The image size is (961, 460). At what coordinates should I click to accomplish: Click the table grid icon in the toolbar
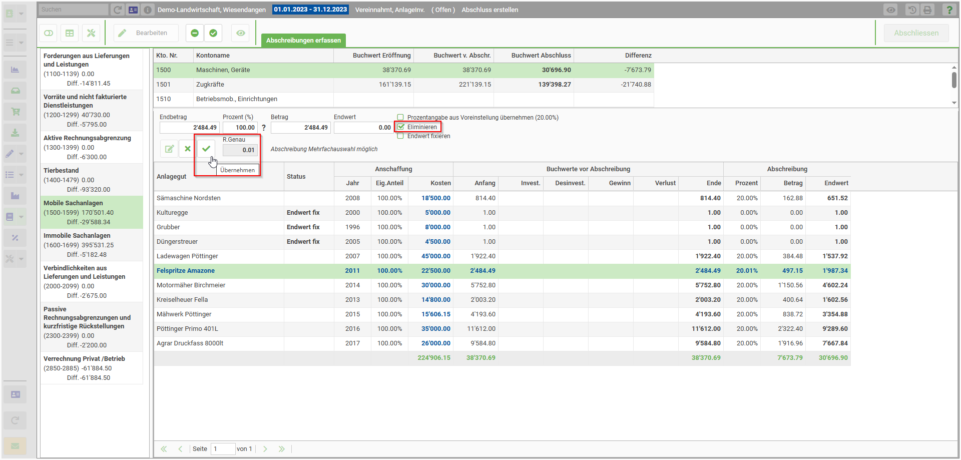point(70,33)
